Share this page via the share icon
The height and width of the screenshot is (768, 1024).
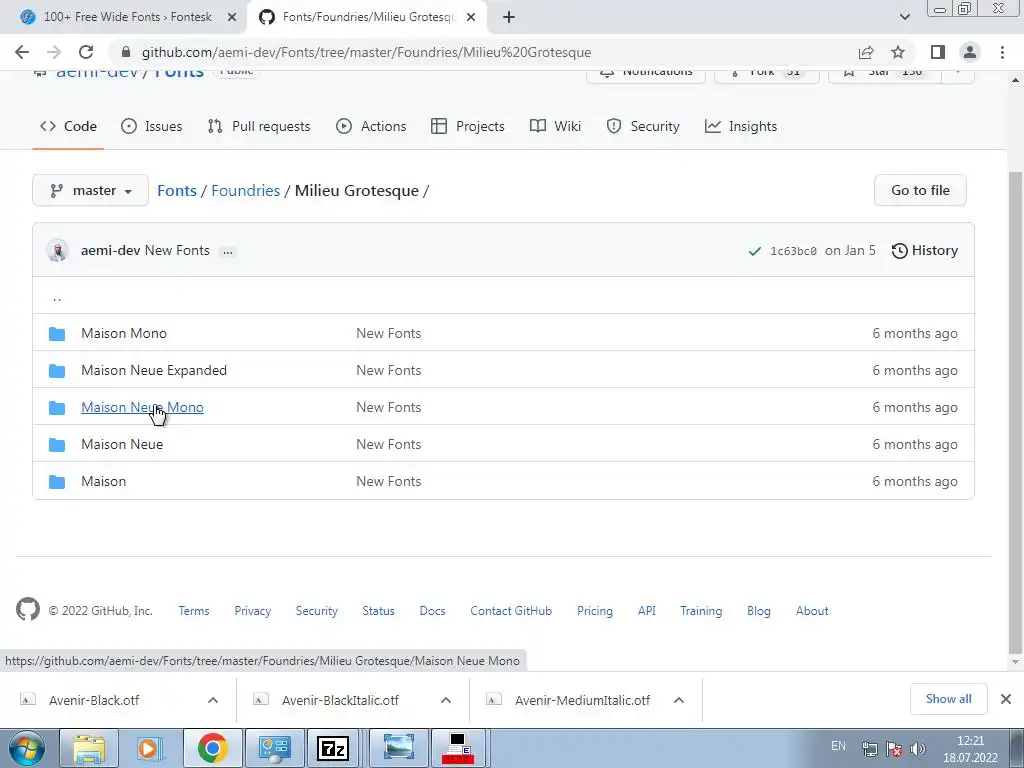866,52
